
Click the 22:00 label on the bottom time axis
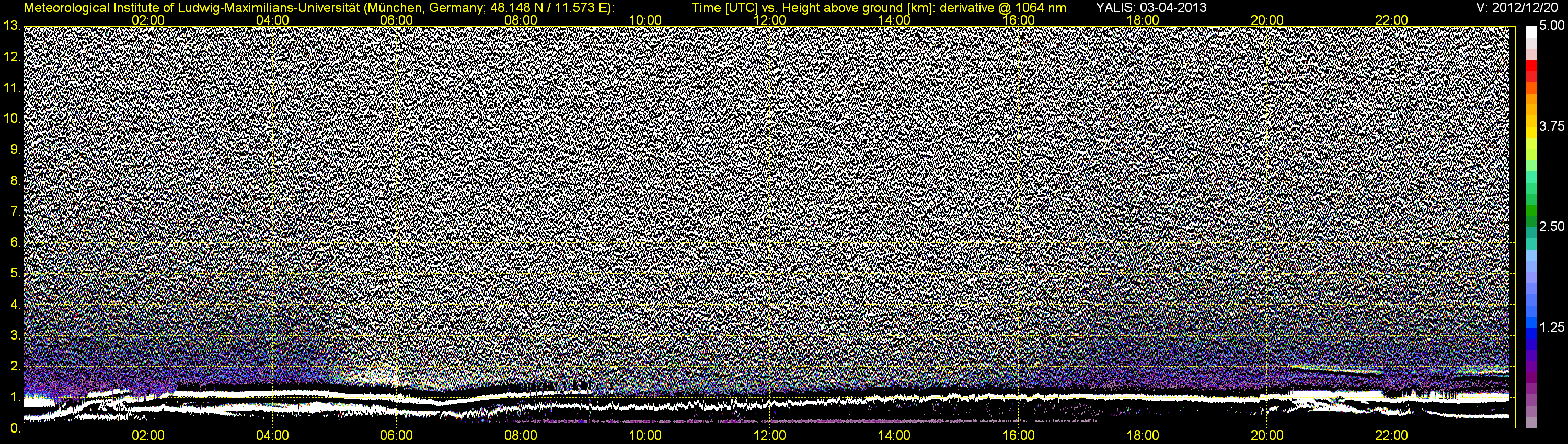1391,436
